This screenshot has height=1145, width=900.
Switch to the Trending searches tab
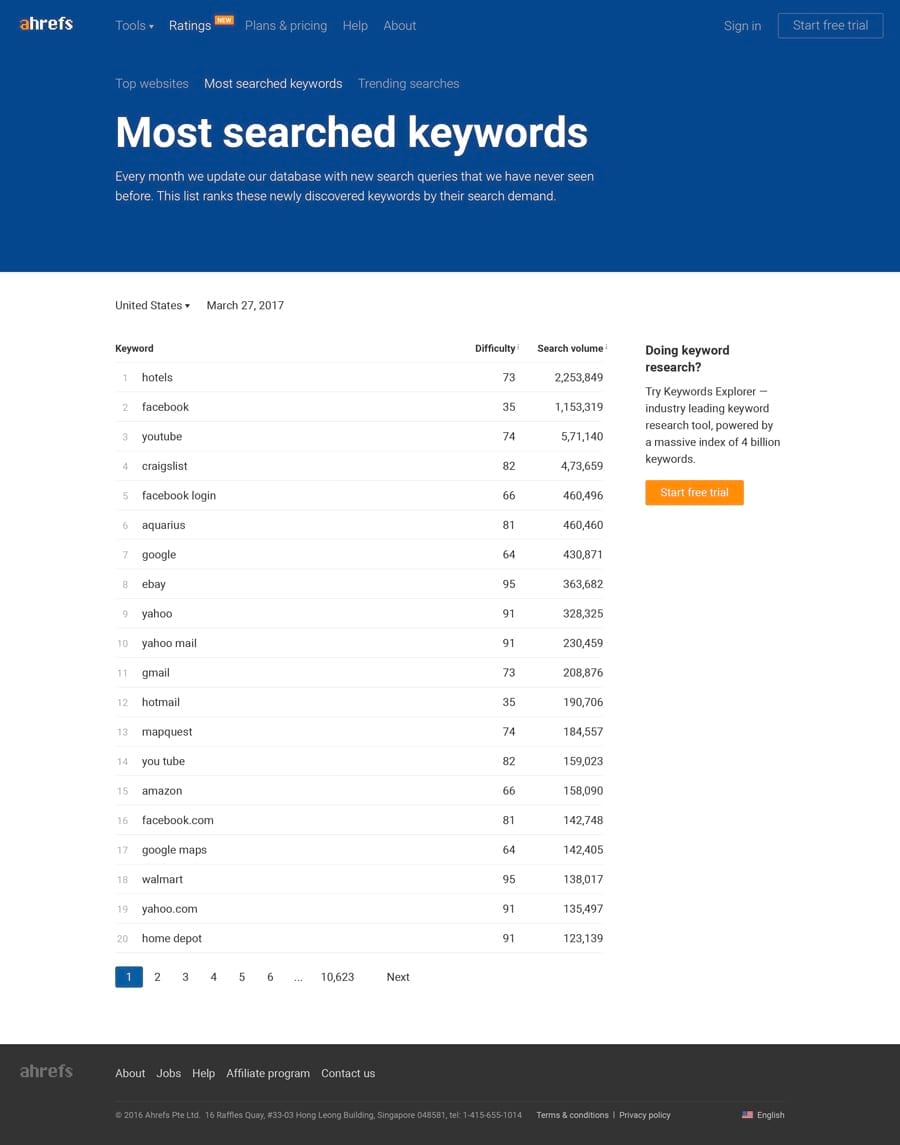pyautogui.click(x=408, y=83)
